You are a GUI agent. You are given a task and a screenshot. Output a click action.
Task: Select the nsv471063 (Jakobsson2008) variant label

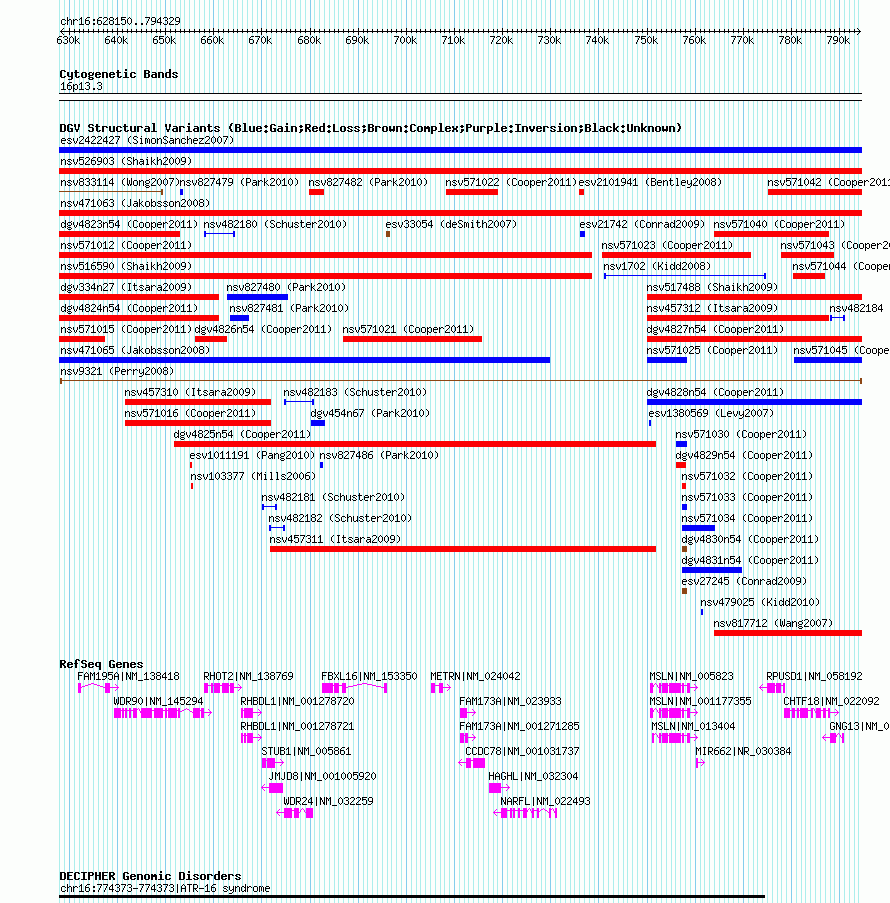click(x=135, y=203)
